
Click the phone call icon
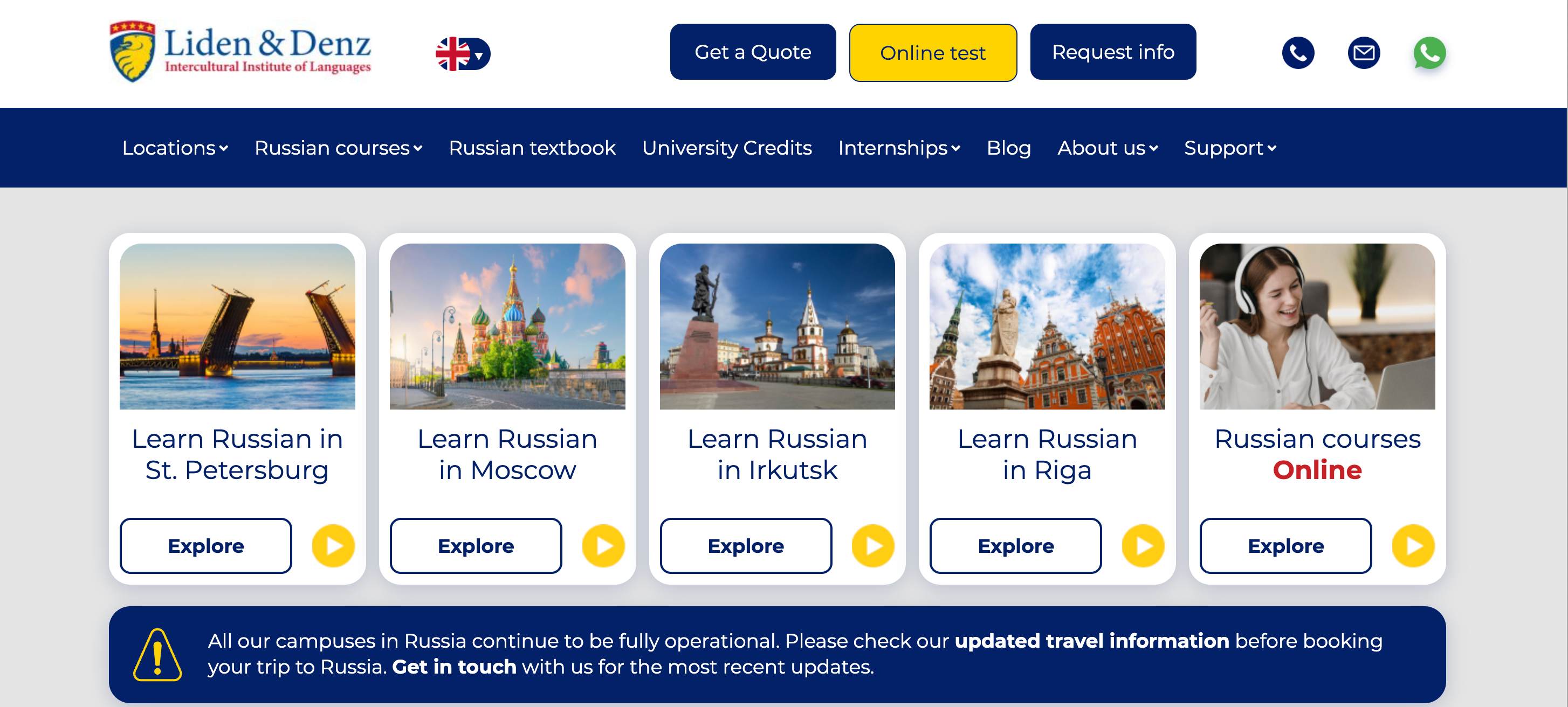point(1298,53)
